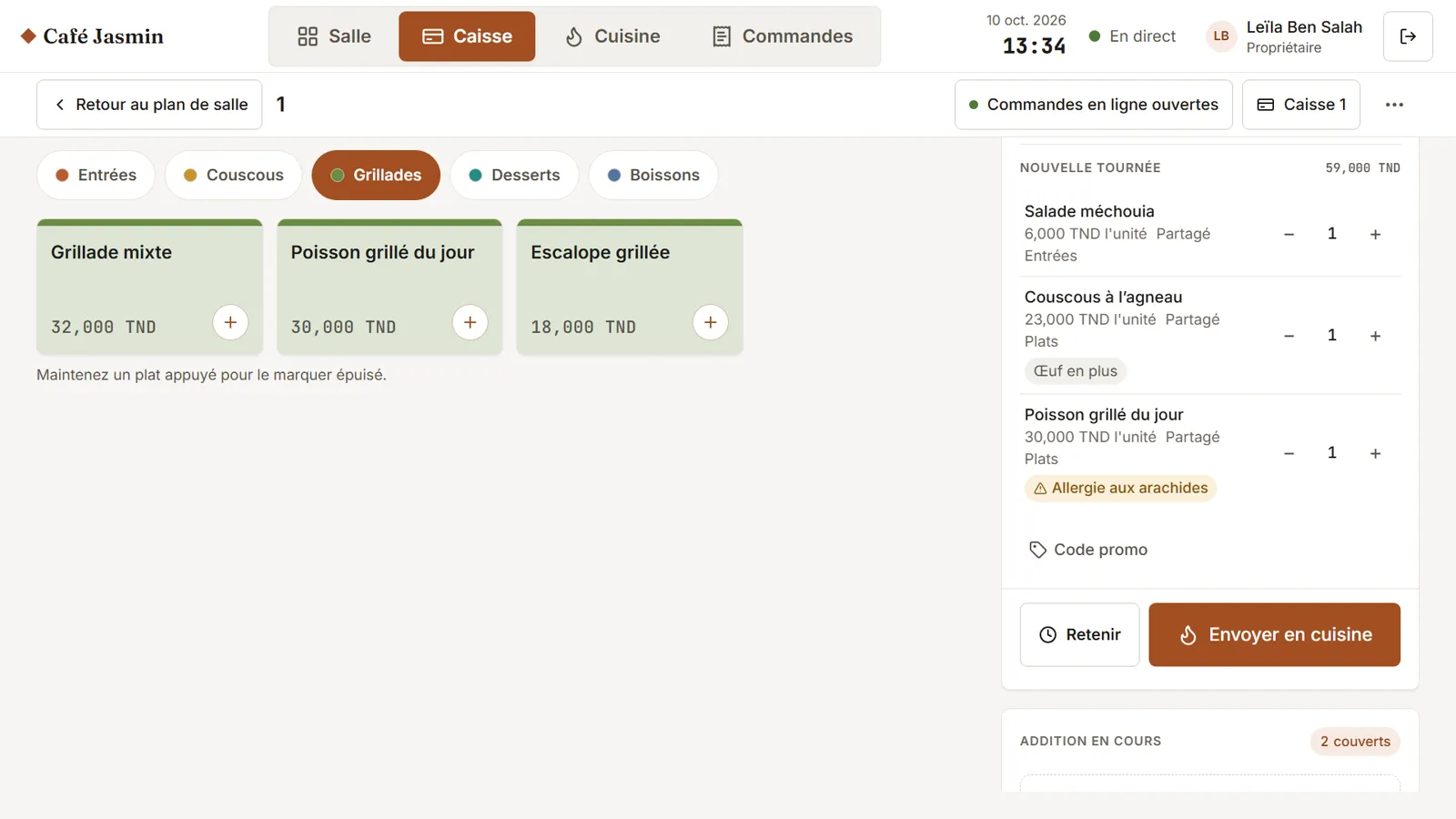Select the Entrées category
The image size is (1456, 819).
(96, 175)
